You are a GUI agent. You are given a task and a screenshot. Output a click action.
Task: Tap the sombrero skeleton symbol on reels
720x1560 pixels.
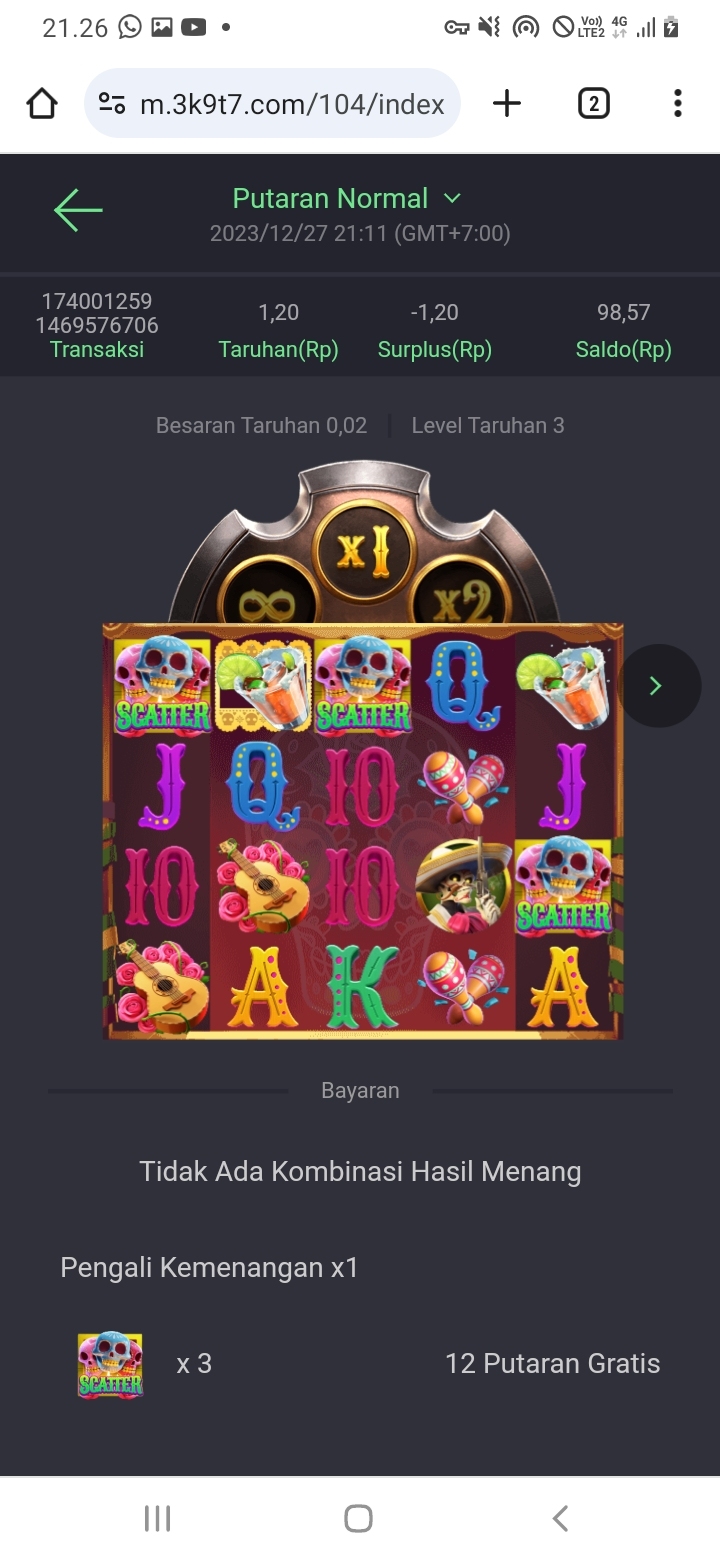point(463,886)
